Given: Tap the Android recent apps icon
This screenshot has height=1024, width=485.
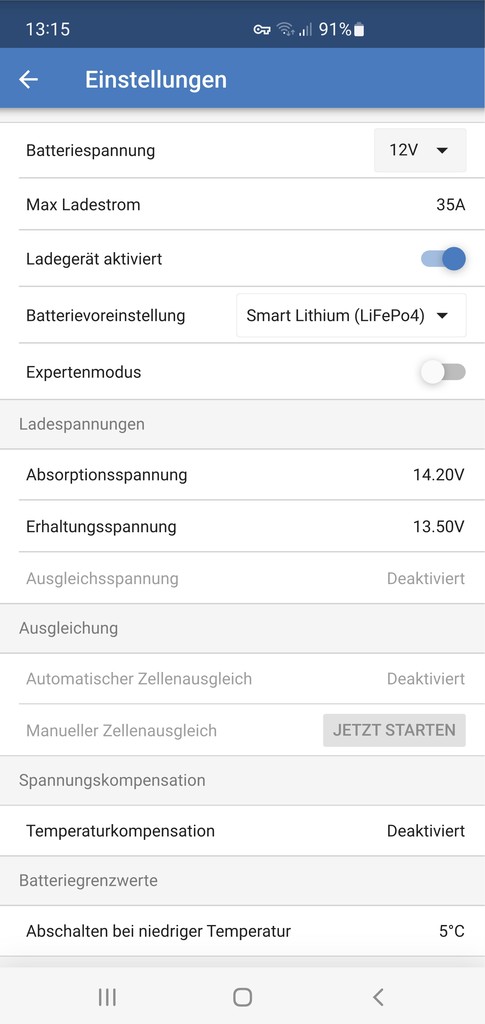Looking at the screenshot, I should coord(107,997).
